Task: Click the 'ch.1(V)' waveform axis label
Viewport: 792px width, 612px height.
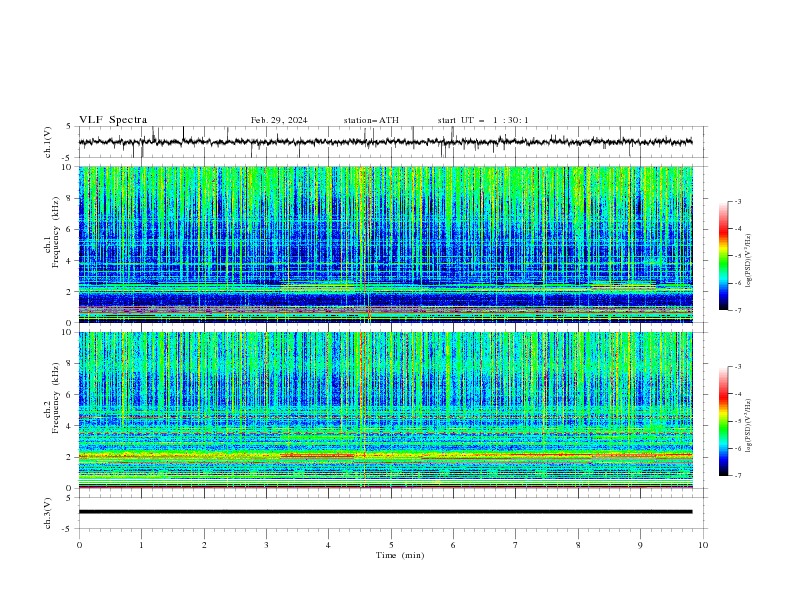Action: click(x=48, y=142)
